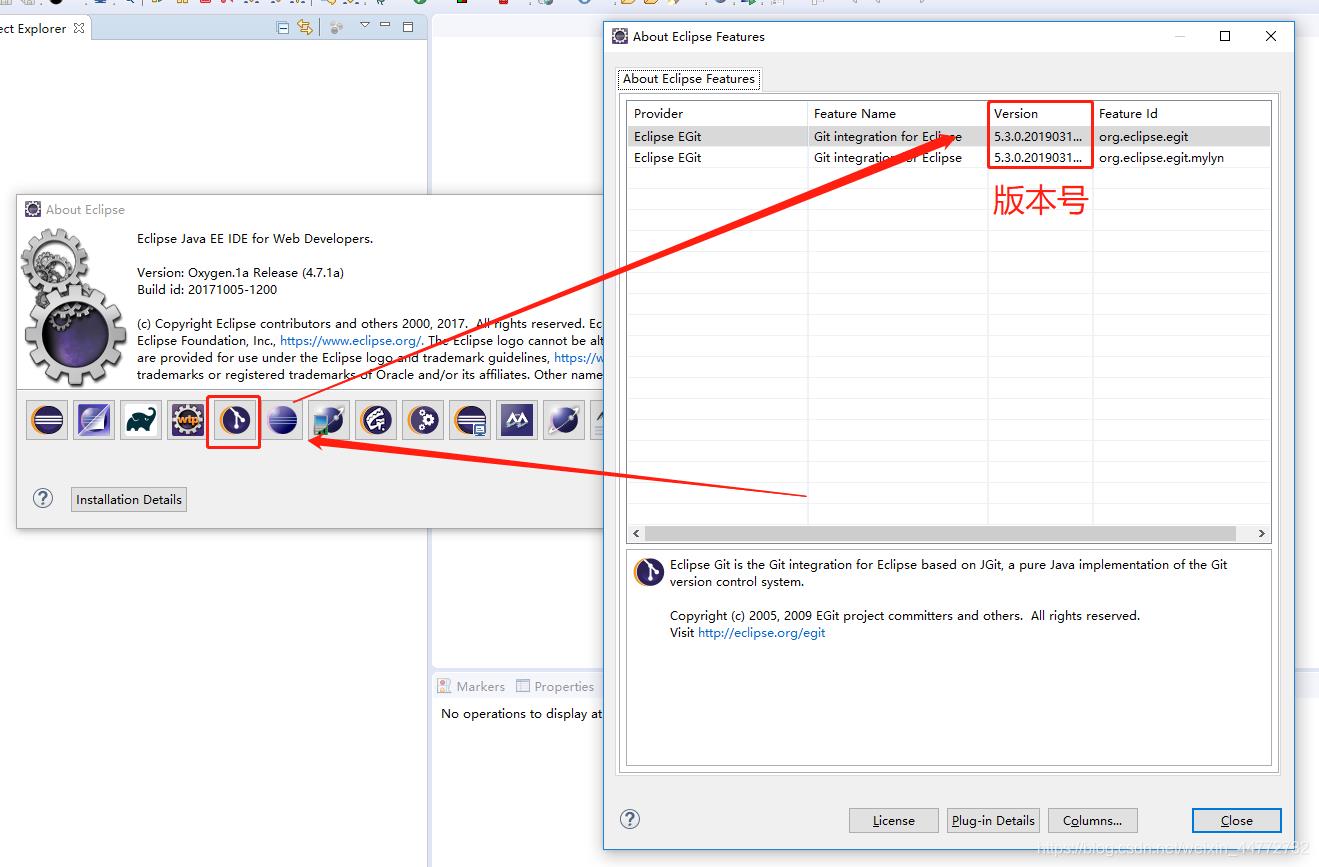Switch to the Markers tab
The height and width of the screenshot is (867, 1319).
[471, 687]
